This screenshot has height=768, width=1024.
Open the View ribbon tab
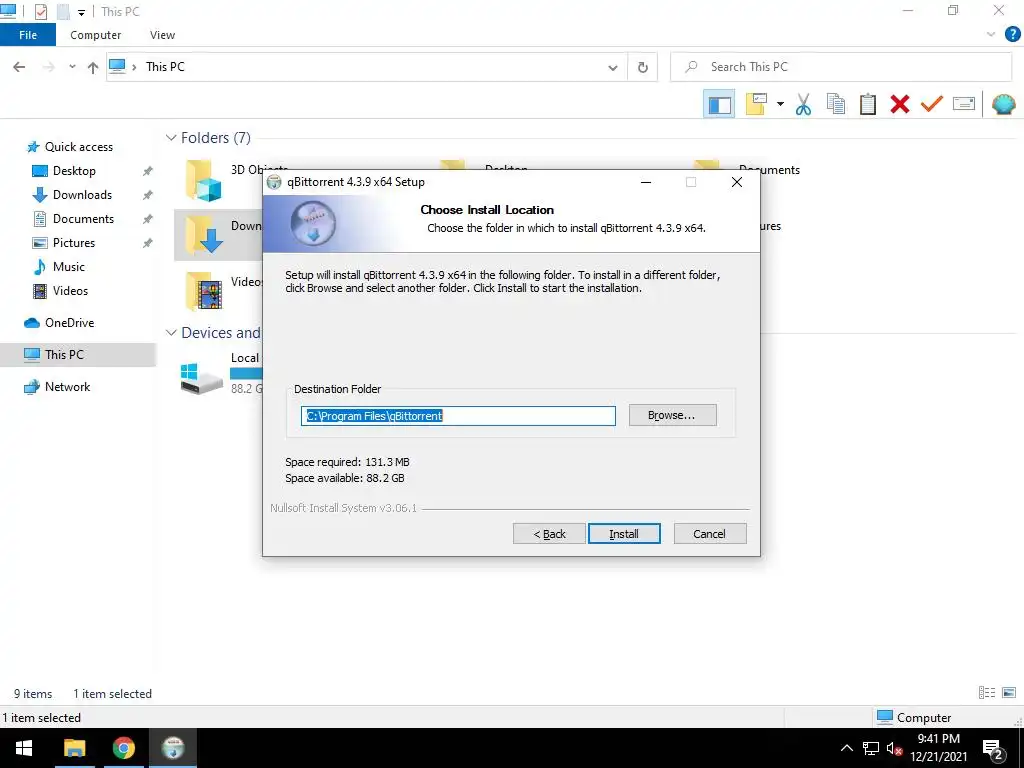[162, 35]
